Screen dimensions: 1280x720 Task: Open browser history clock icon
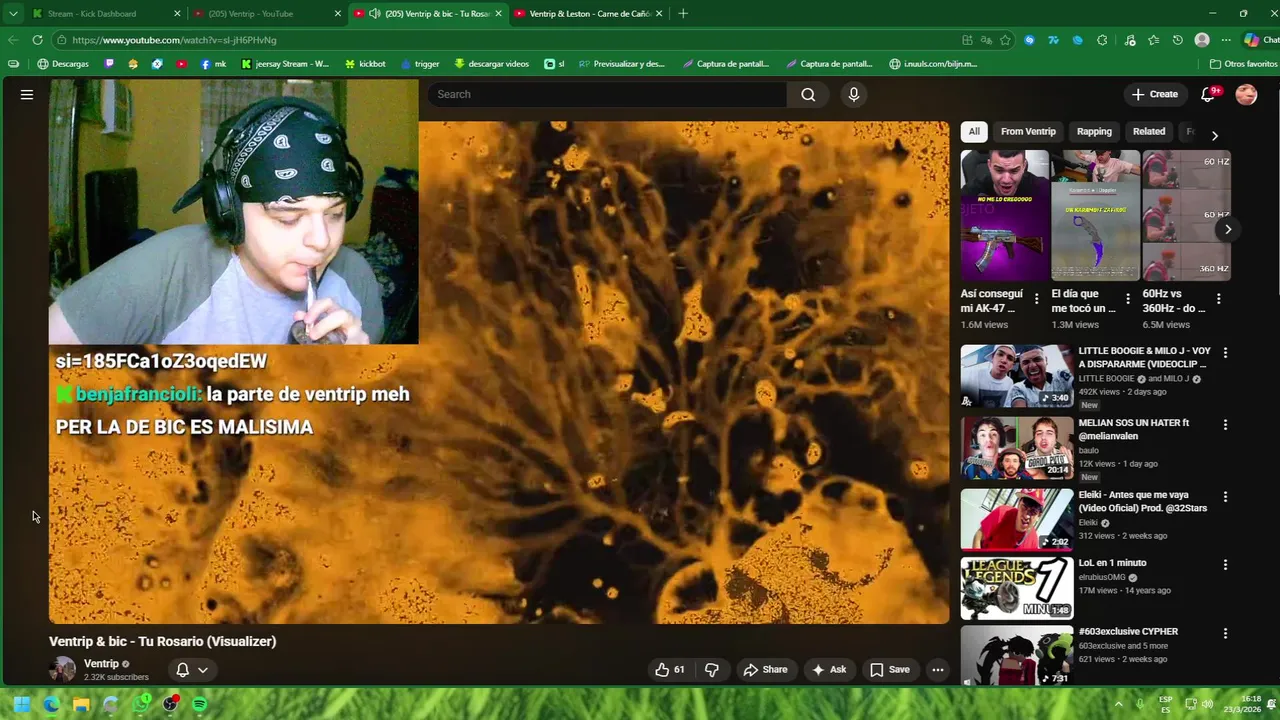(1178, 40)
